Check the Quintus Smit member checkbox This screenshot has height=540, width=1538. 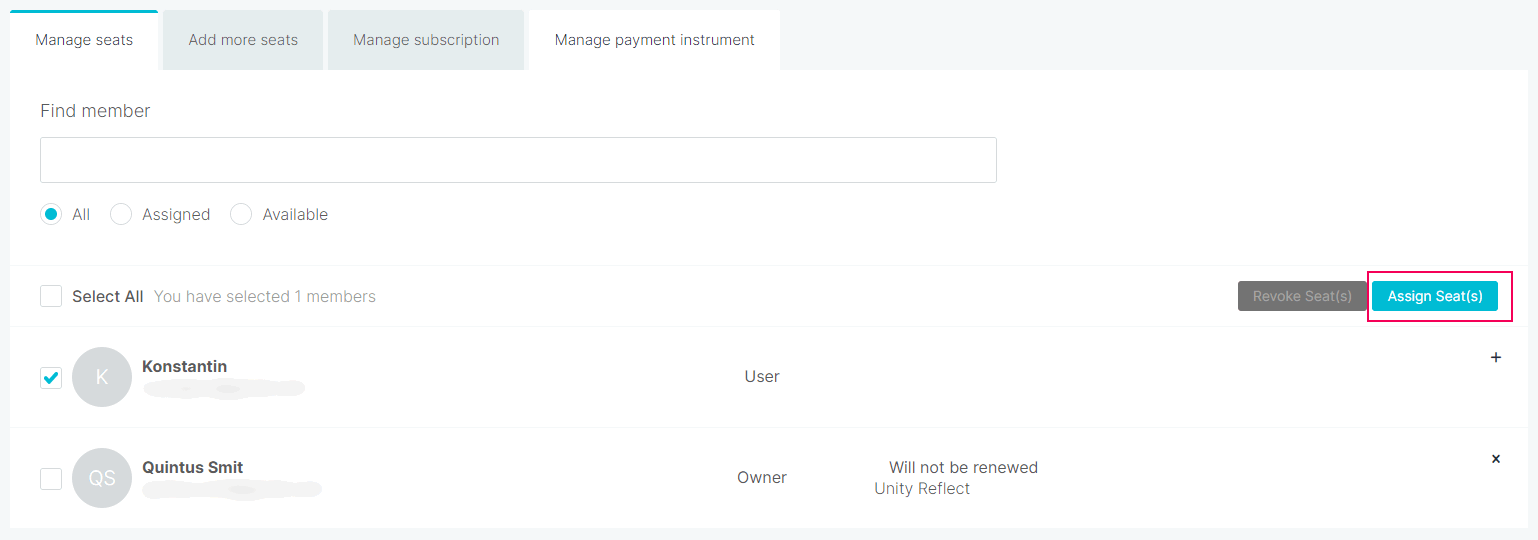(51, 479)
